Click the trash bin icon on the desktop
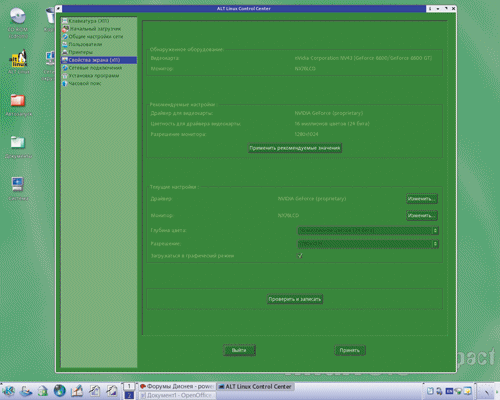The image size is (500, 400). 50,16
